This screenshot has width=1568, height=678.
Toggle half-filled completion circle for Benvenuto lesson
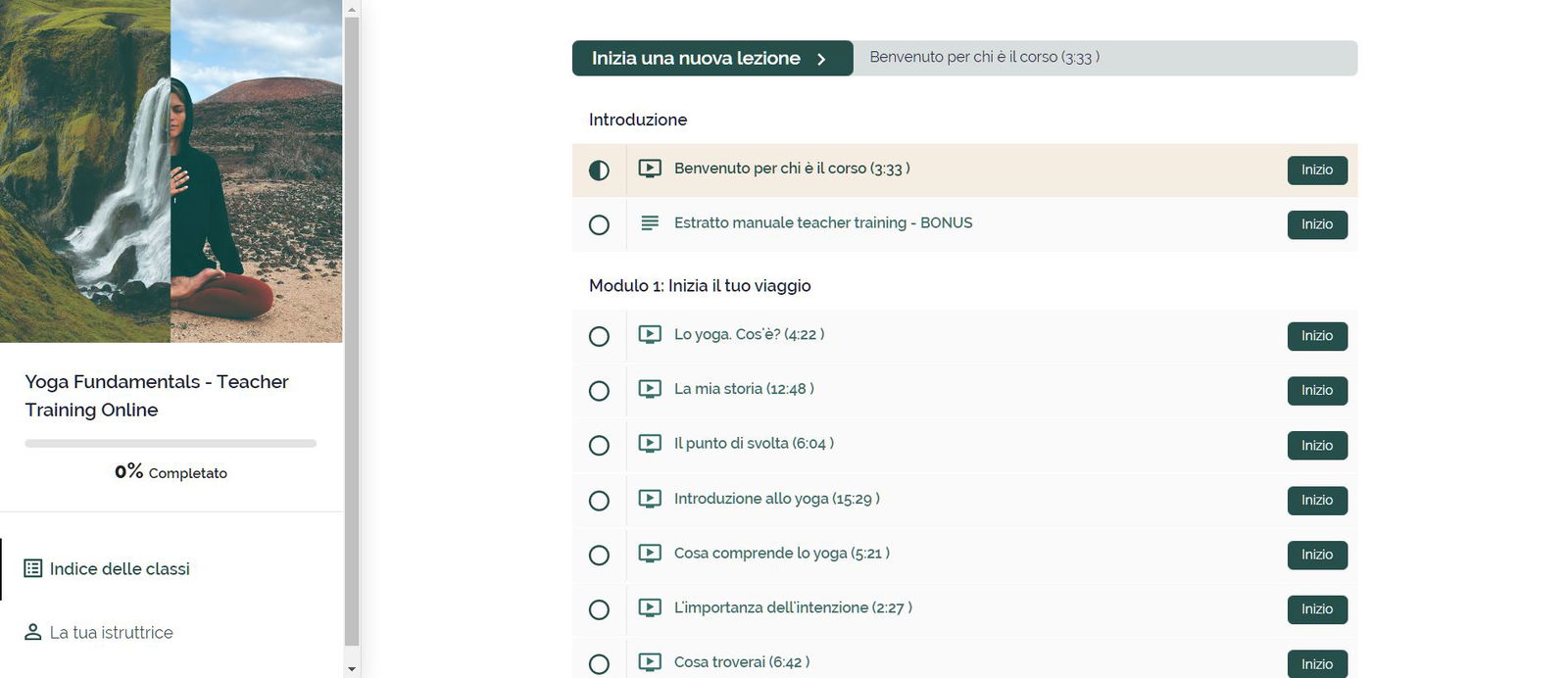pos(599,170)
